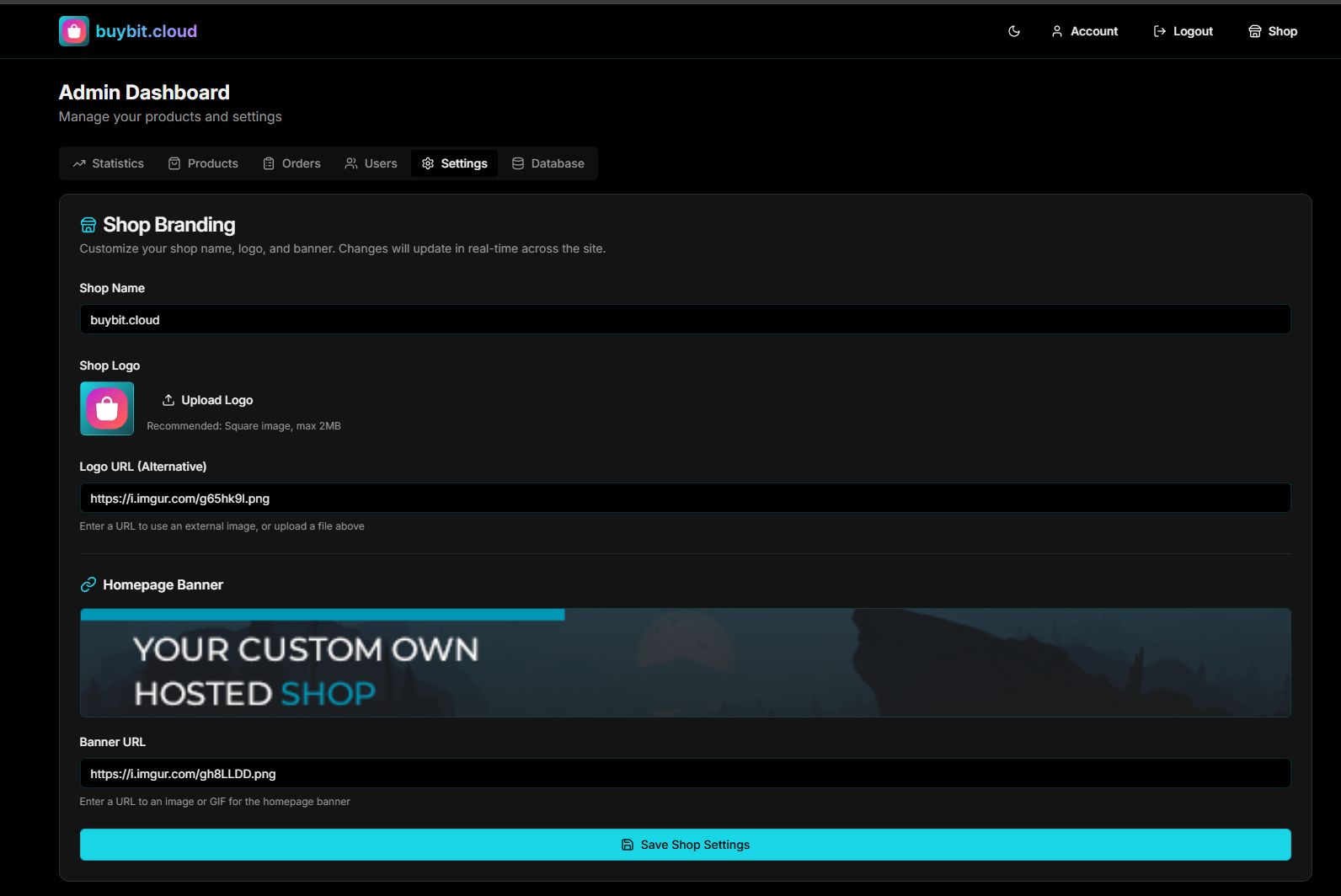Viewport: 1341px width, 896px height.
Task: Switch to the Users tab
Action: 371,163
